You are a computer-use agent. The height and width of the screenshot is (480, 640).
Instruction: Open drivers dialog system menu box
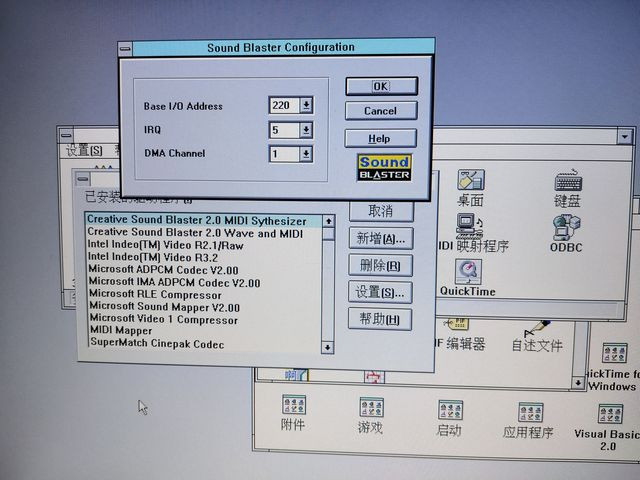[83, 179]
